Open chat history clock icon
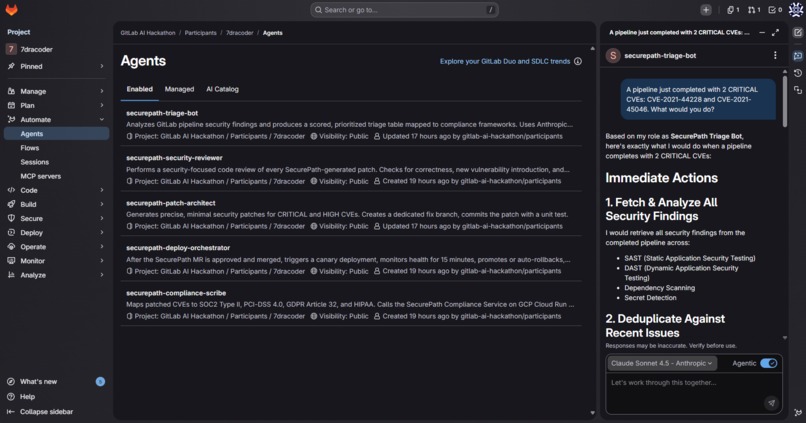Screen dimensions: 806x423 tap(798, 73)
